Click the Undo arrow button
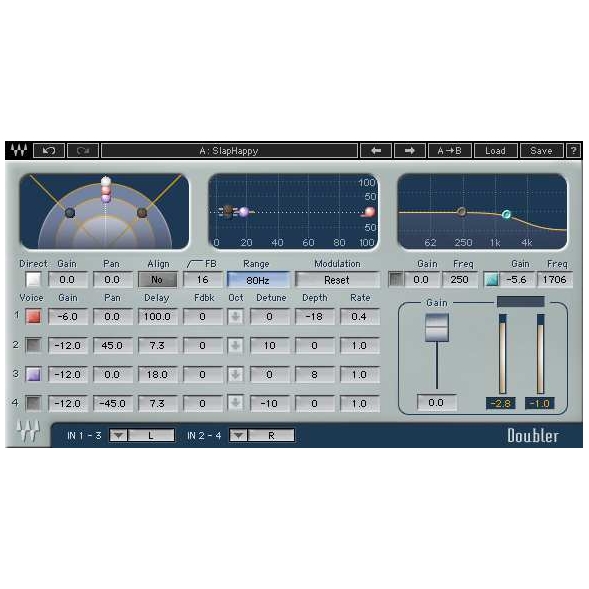This screenshot has height=589, width=589. [x=49, y=151]
